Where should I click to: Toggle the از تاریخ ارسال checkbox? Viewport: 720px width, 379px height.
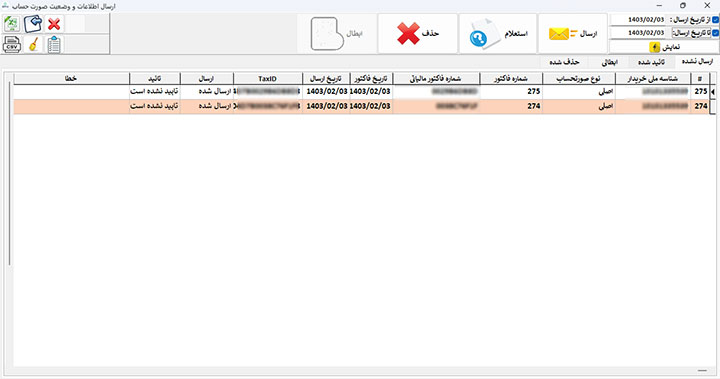click(x=715, y=20)
